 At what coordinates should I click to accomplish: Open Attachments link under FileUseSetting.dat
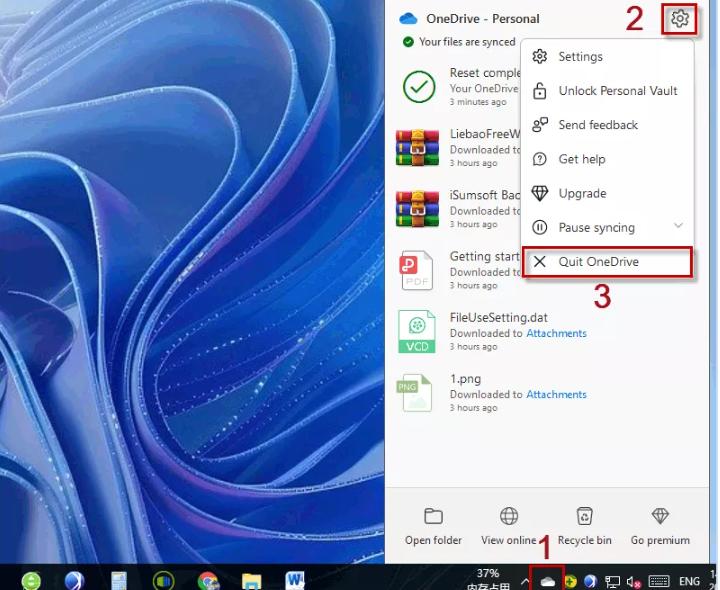click(556, 333)
